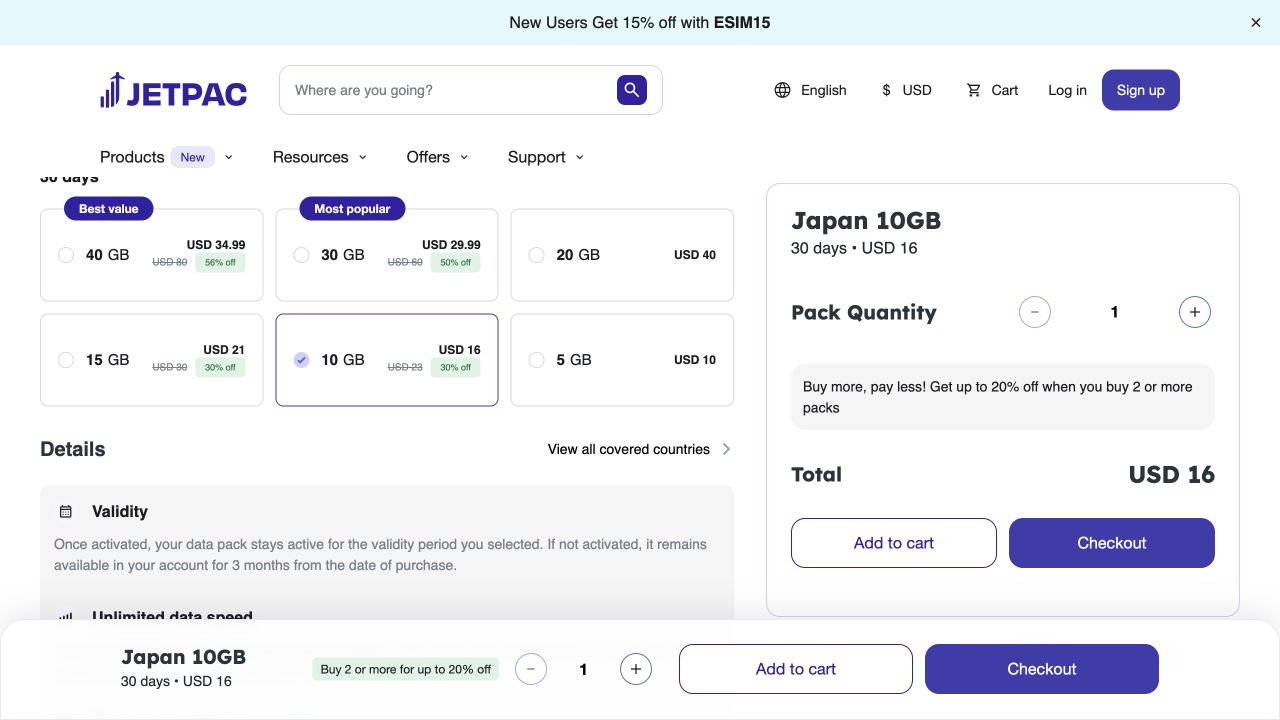Click minus button in bottom sticky bar

point(531,669)
